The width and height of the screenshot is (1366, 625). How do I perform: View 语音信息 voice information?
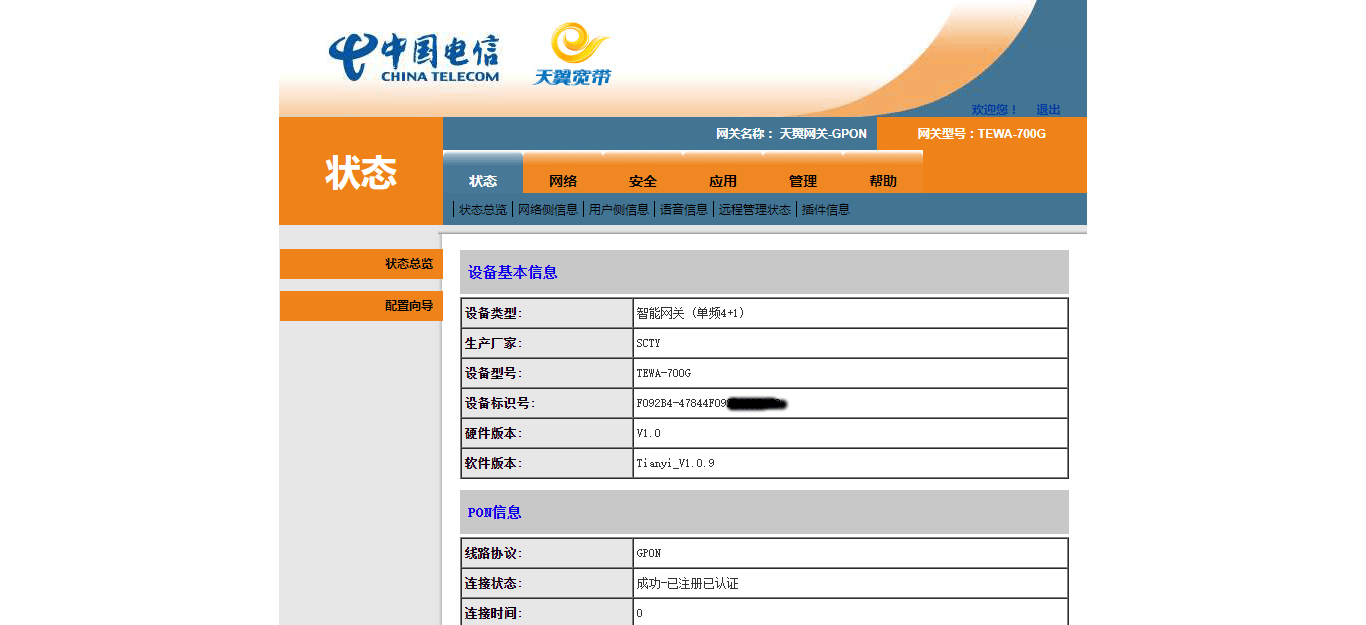(683, 209)
